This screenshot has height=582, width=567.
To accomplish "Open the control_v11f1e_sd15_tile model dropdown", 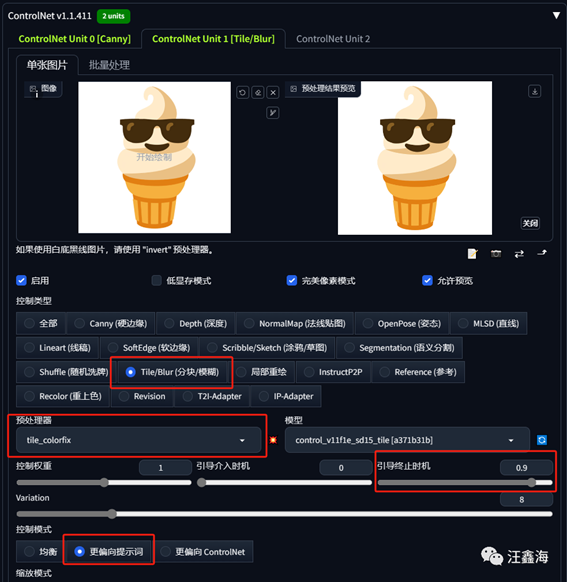I will 407,440.
